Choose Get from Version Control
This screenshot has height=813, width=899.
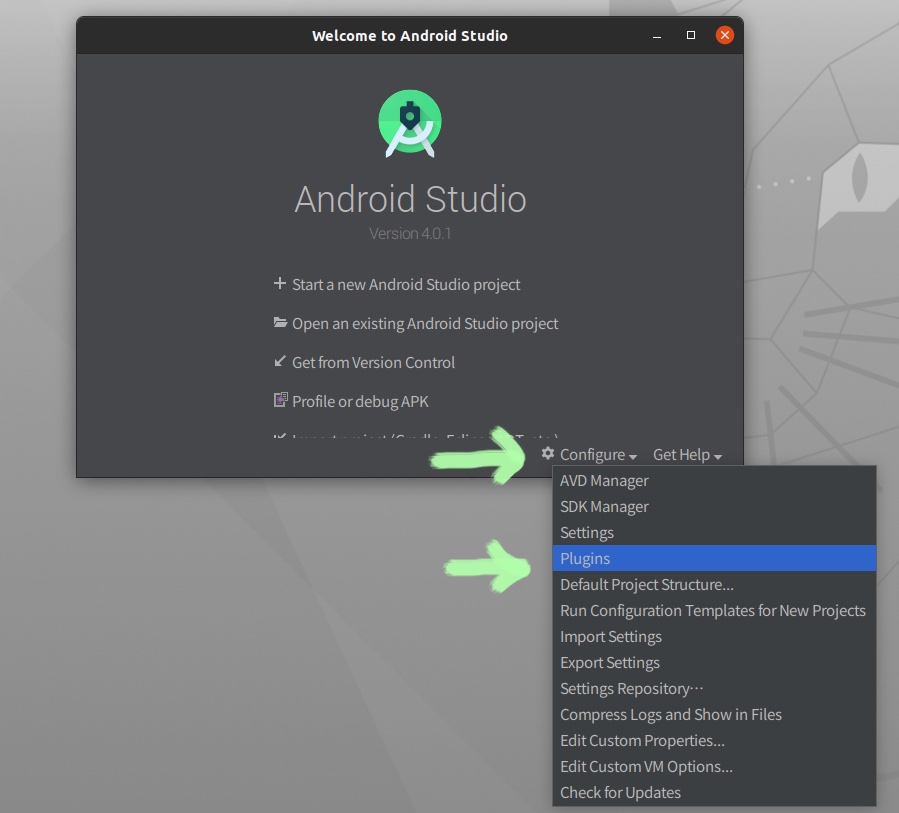(x=373, y=362)
